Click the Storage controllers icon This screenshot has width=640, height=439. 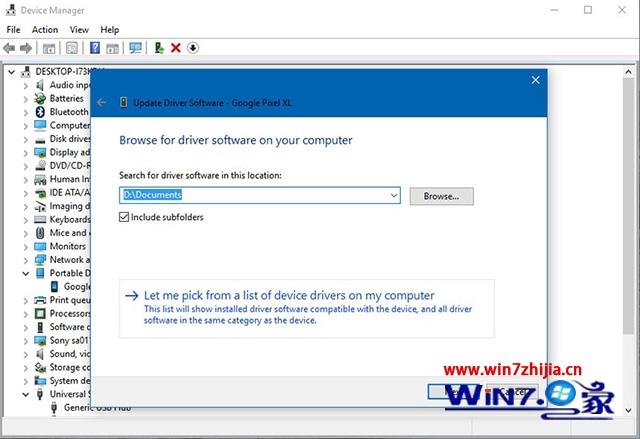40,367
